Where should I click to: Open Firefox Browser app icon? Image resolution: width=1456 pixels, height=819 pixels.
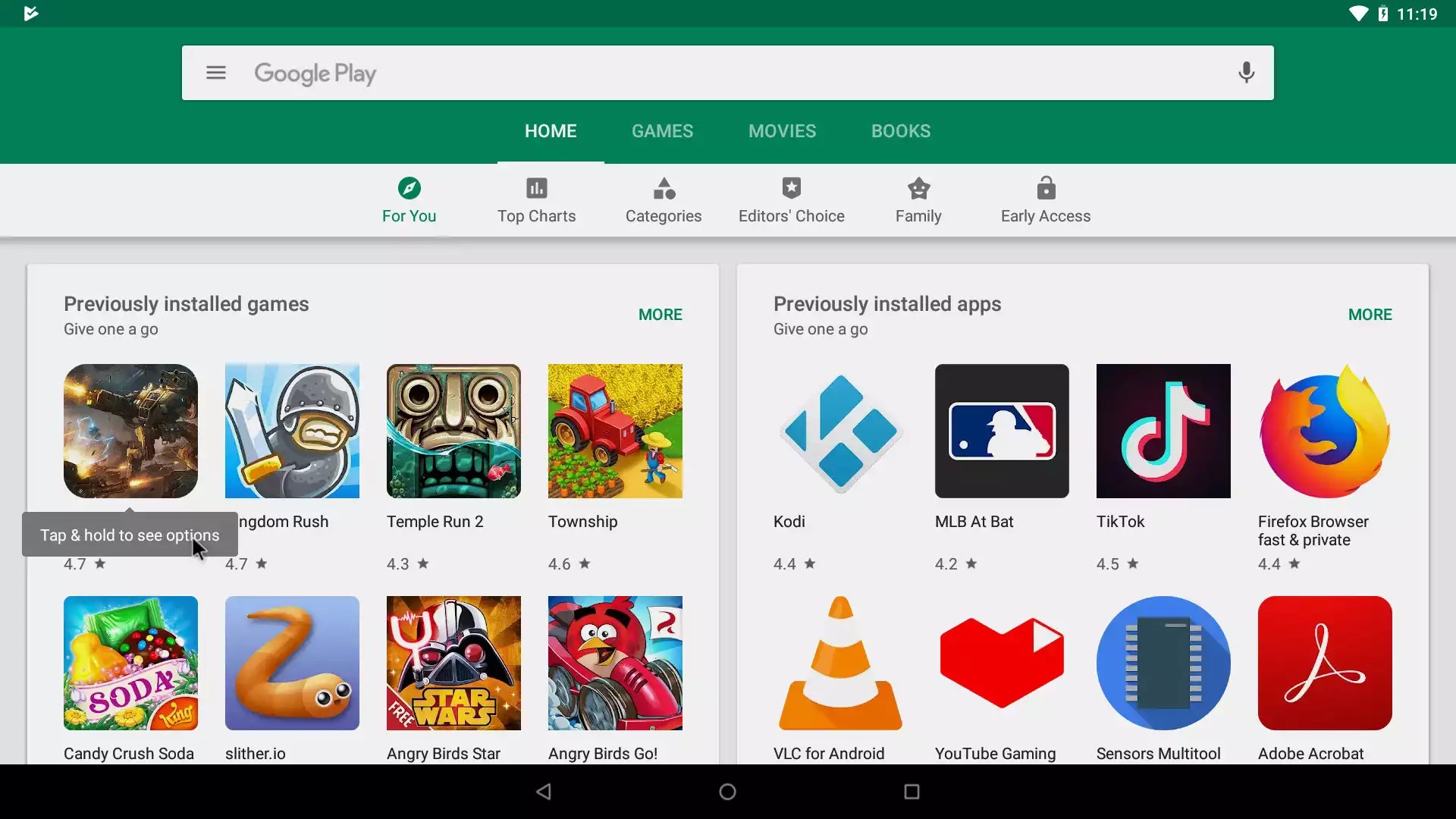pos(1325,431)
